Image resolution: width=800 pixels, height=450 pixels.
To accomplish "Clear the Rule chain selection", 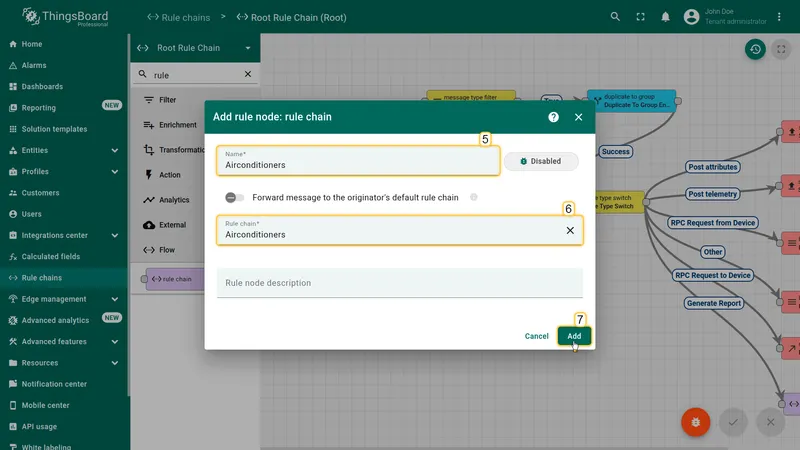I will 570,231.
